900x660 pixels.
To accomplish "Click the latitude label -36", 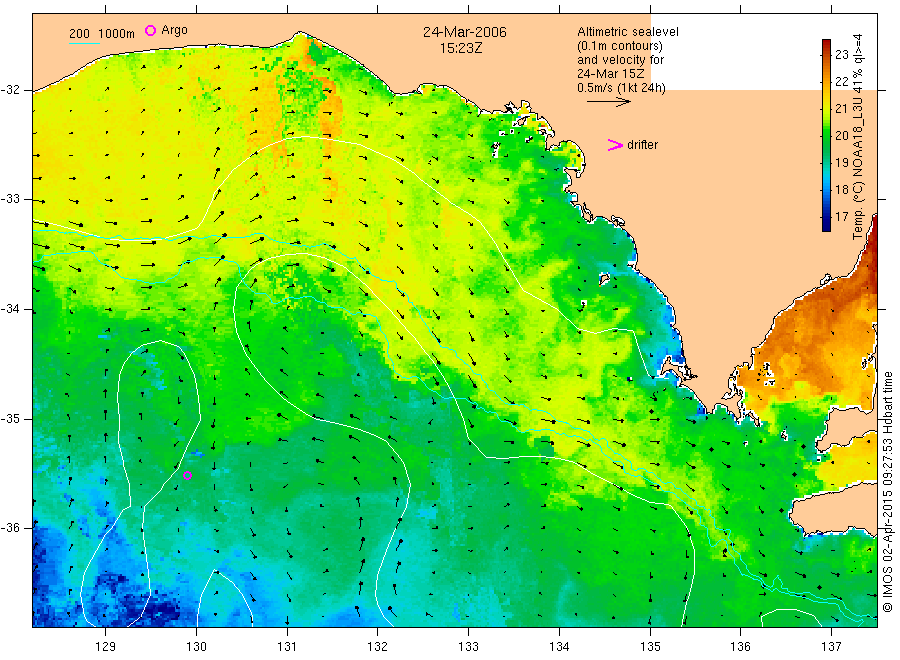I will pos(10,528).
